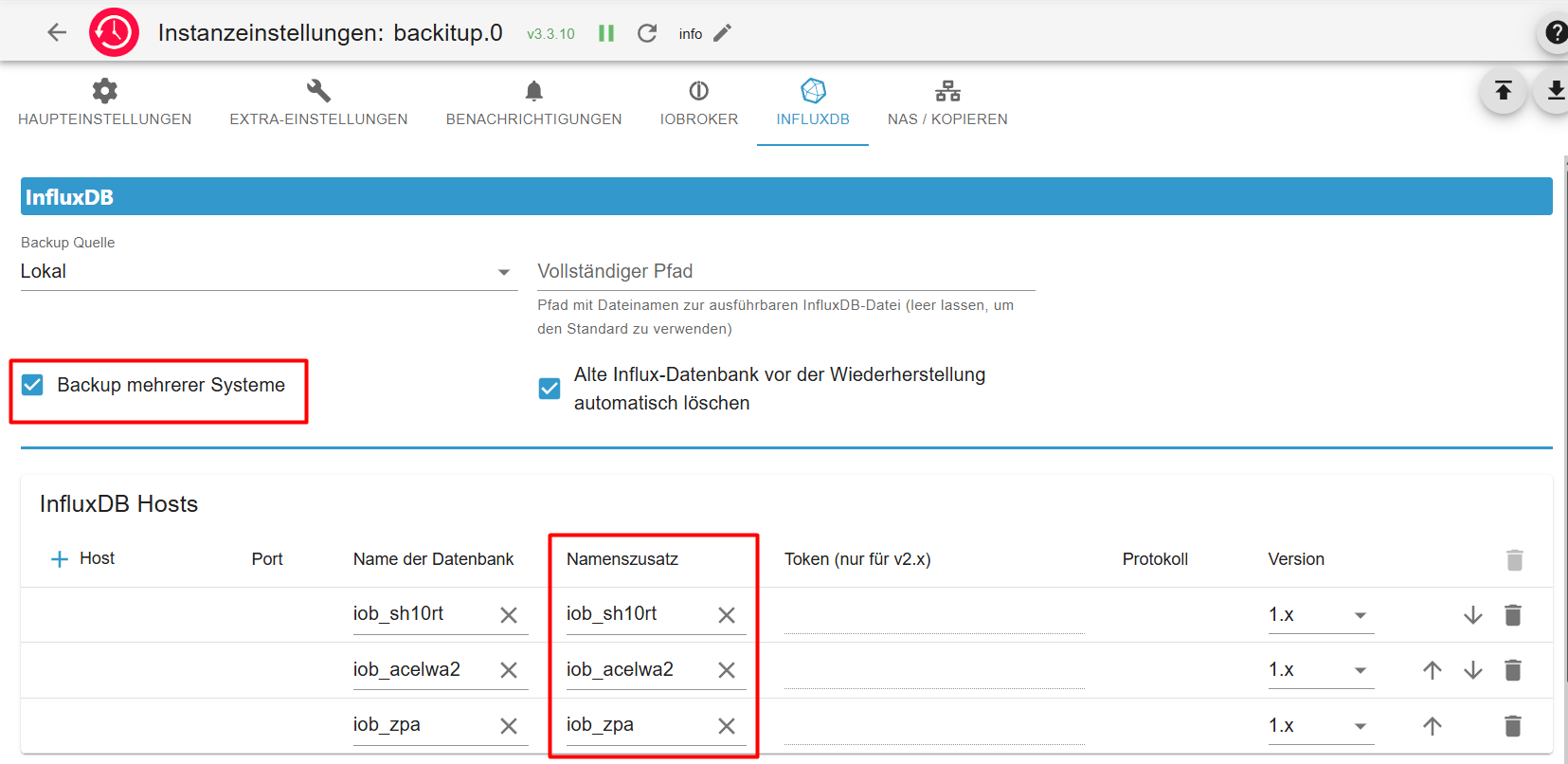The width and height of the screenshot is (1568, 764).
Task: Click version label v3.3.10
Action: tap(550, 34)
